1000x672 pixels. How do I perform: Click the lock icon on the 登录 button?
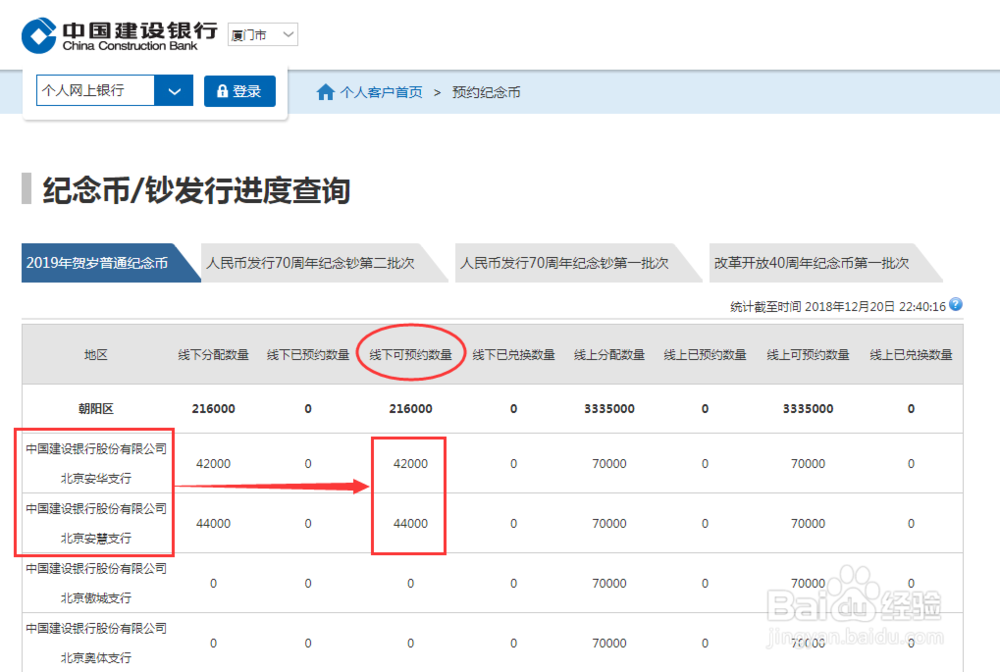click(x=221, y=90)
